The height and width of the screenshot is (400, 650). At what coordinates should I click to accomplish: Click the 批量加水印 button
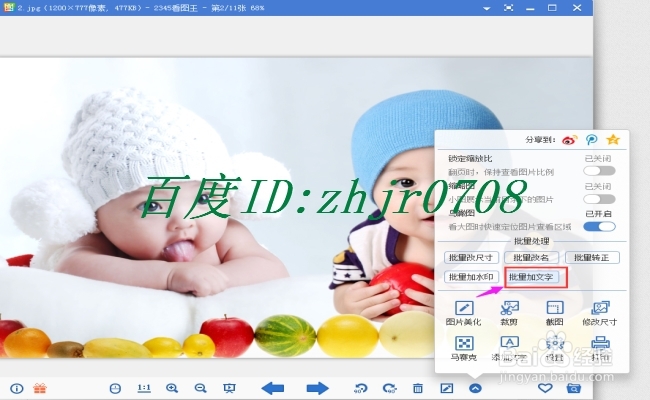471,277
